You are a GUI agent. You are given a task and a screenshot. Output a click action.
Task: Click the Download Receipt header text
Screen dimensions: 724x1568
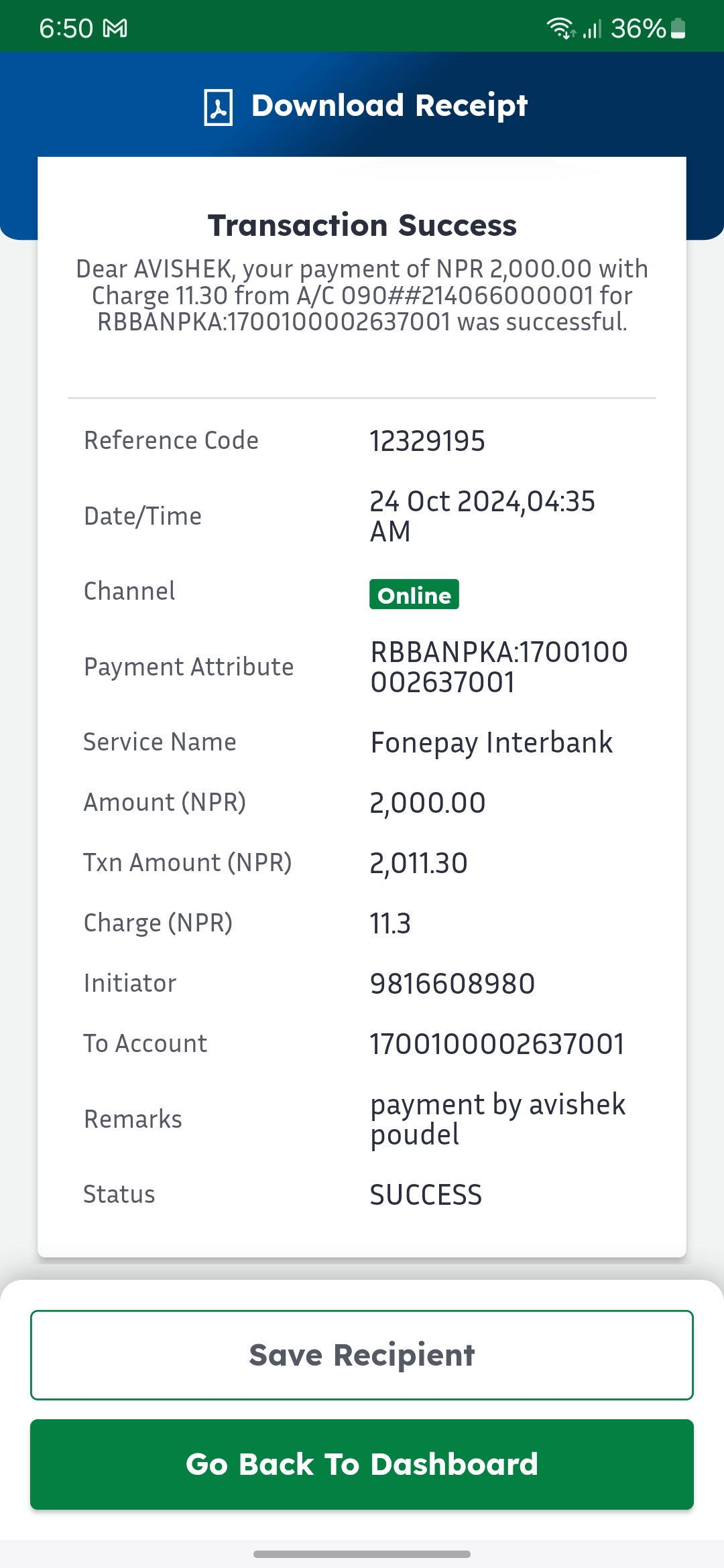389,106
